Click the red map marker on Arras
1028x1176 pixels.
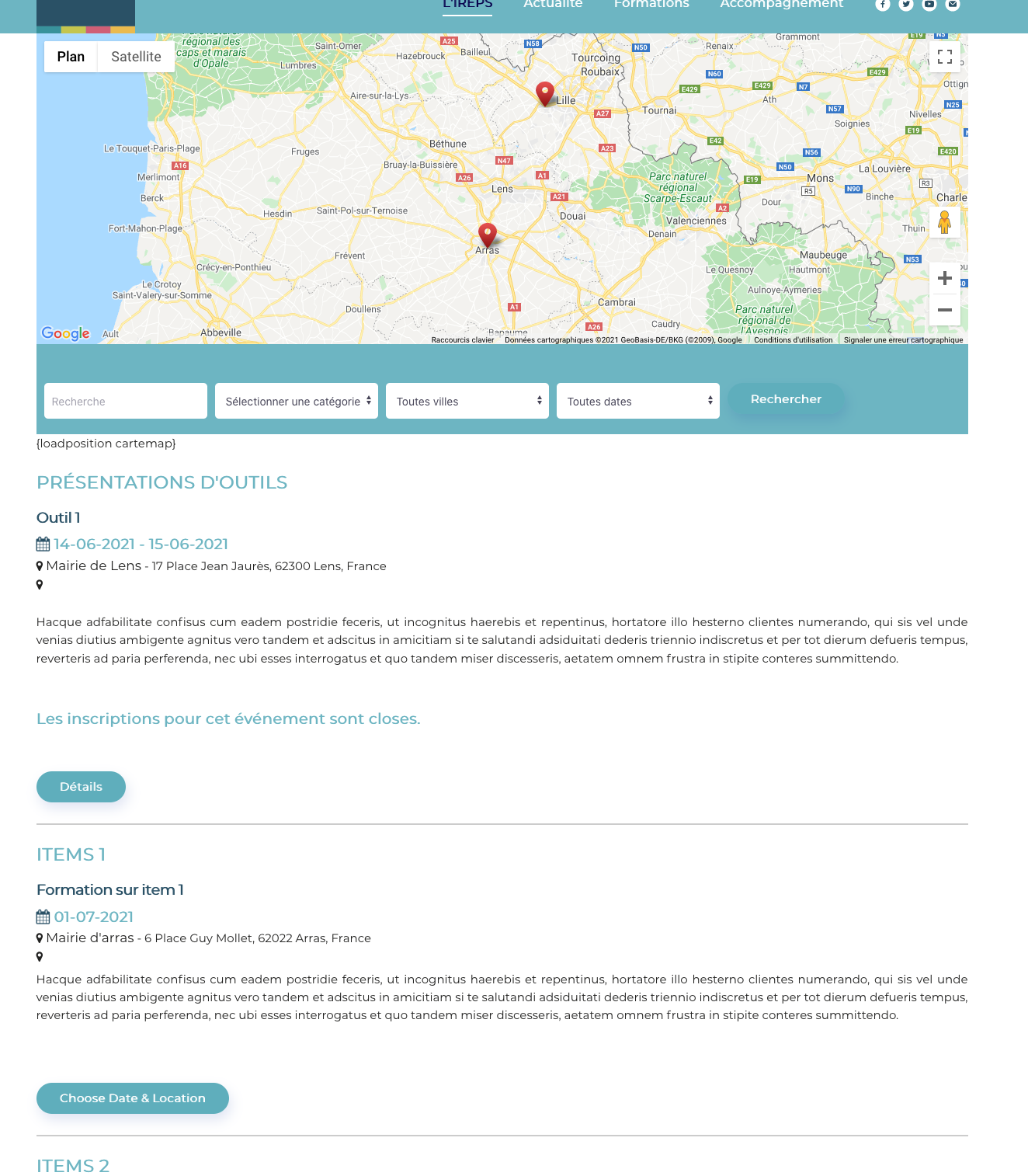488,235
